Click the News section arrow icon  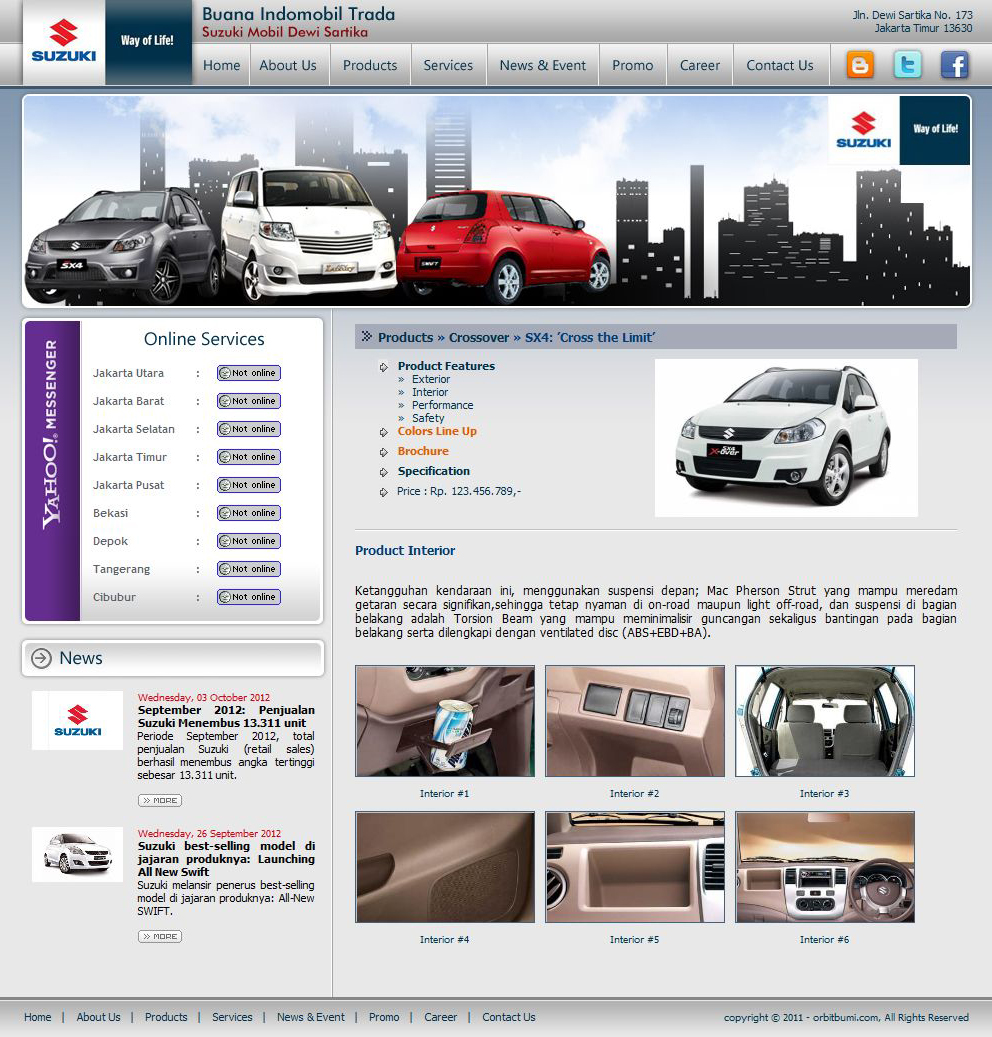(41, 658)
